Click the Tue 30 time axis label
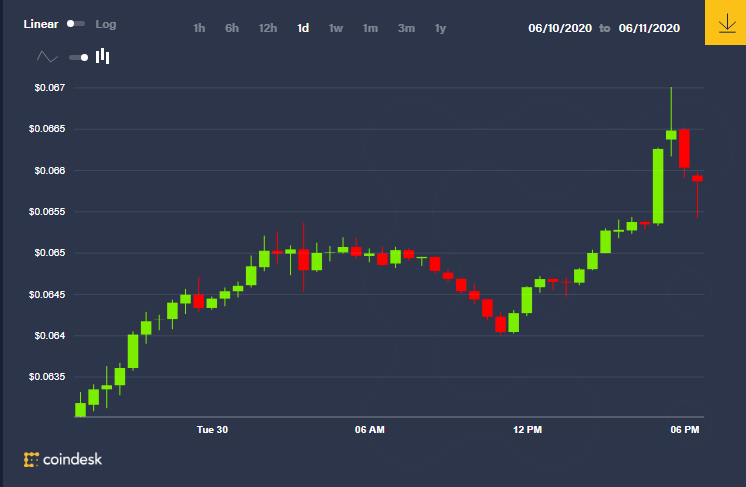This screenshot has height=487, width=746. point(212,430)
